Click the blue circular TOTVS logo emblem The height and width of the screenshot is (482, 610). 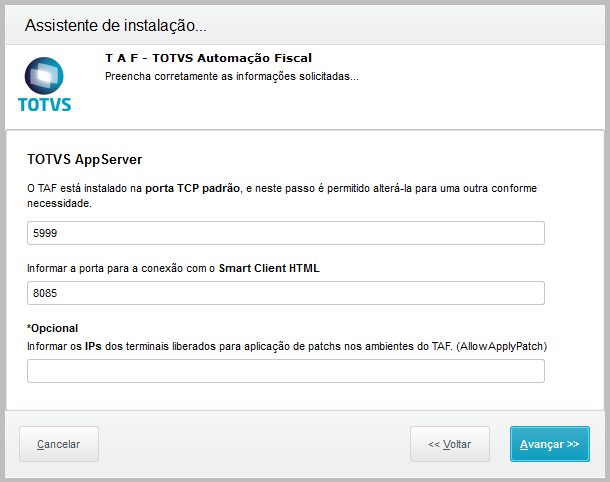coord(44,75)
